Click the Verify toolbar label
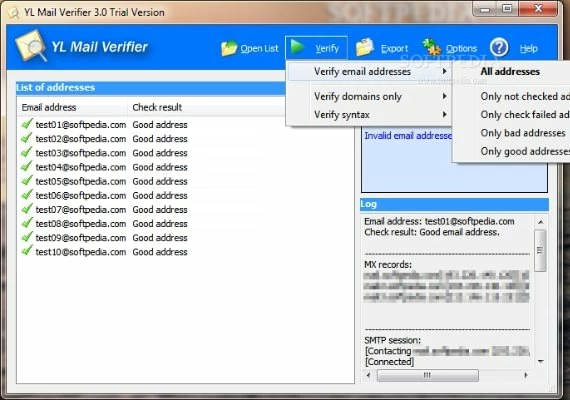570x400 pixels. [327, 48]
